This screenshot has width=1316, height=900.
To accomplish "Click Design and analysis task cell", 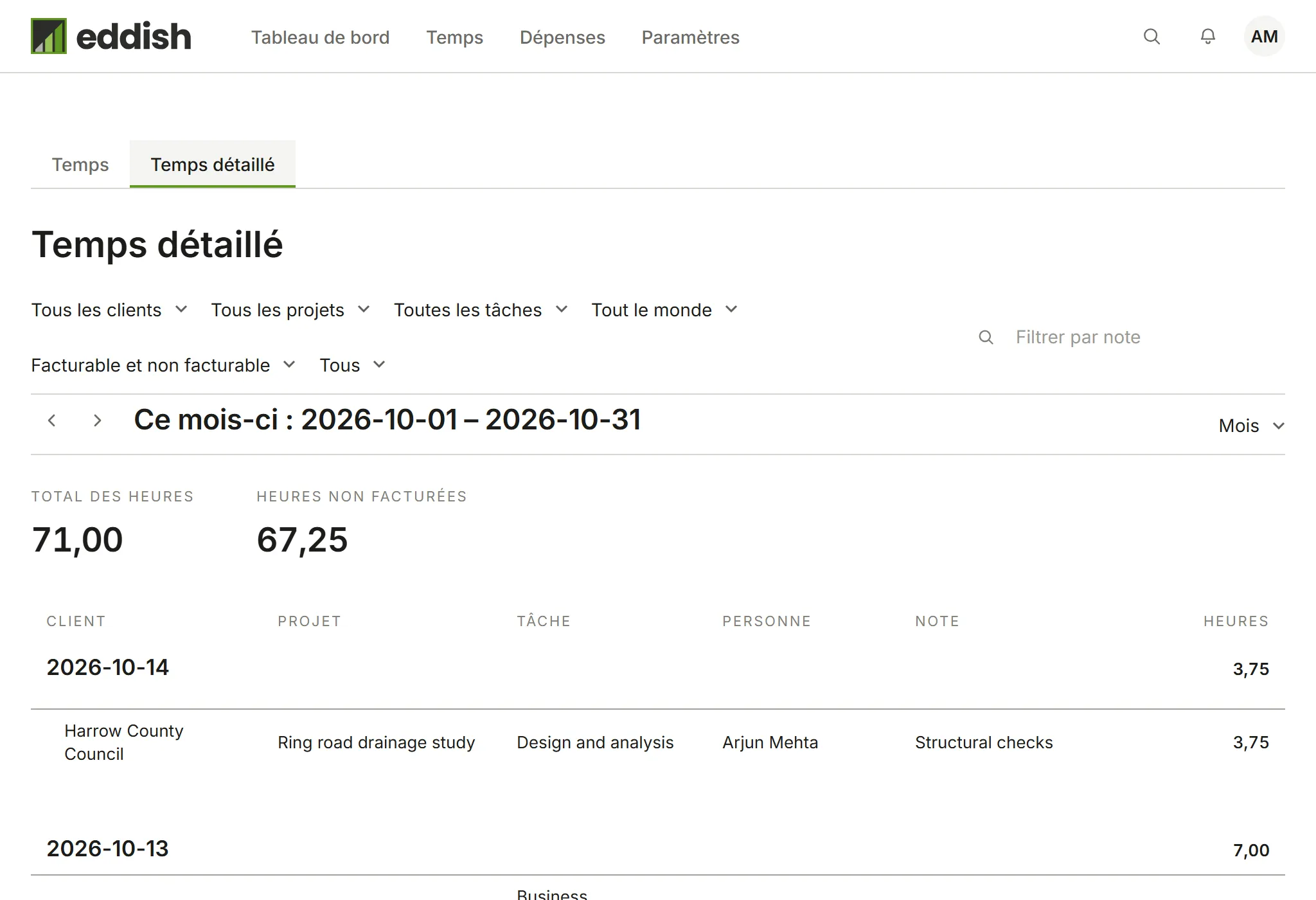I will (x=595, y=742).
